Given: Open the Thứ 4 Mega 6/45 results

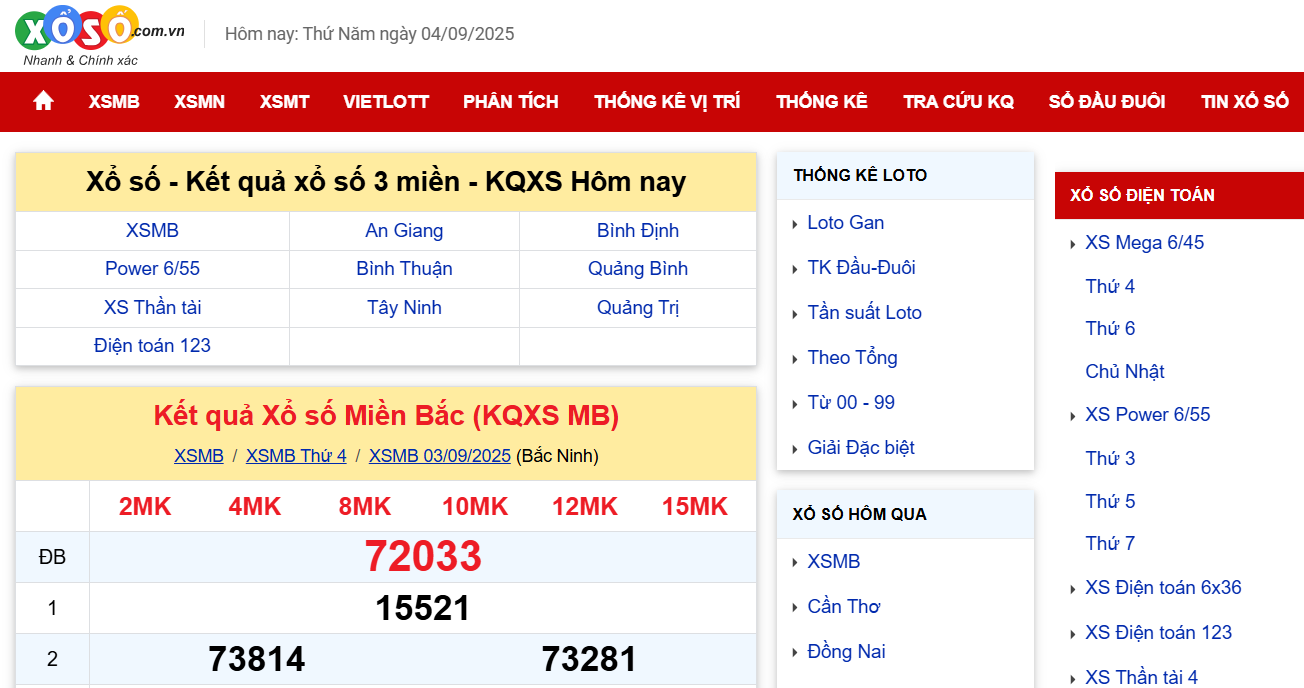Looking at the screenshot, I should tap(1109, 286).
